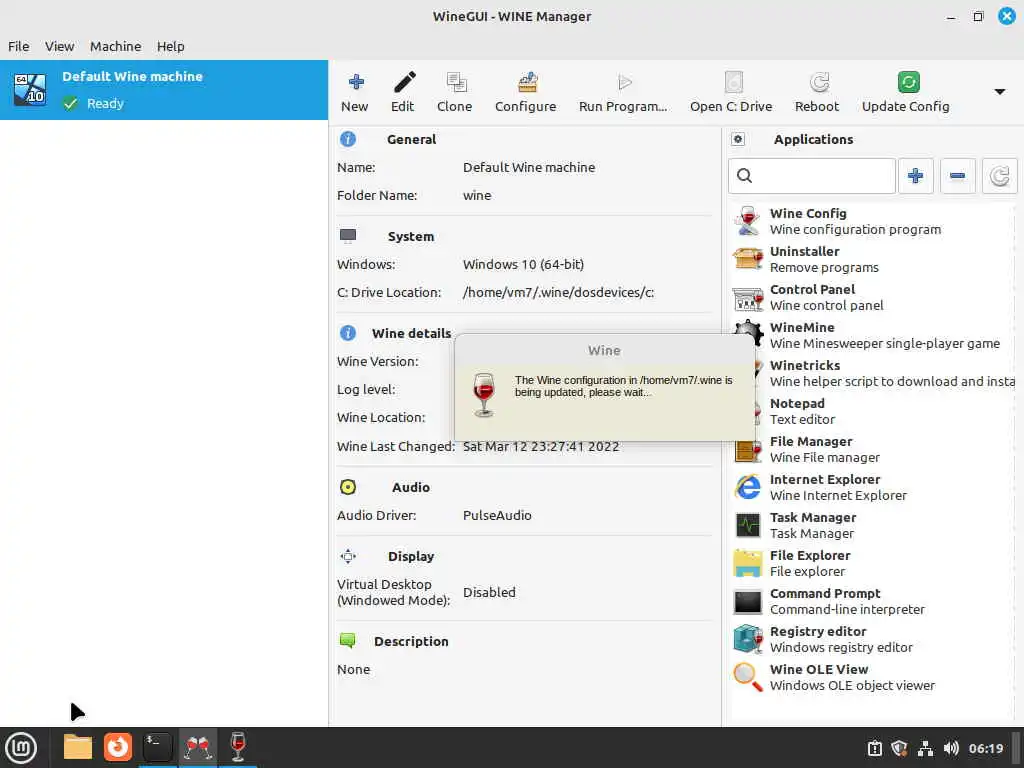
Task: Click the System monitor icon
Action: tap(348, 236)
